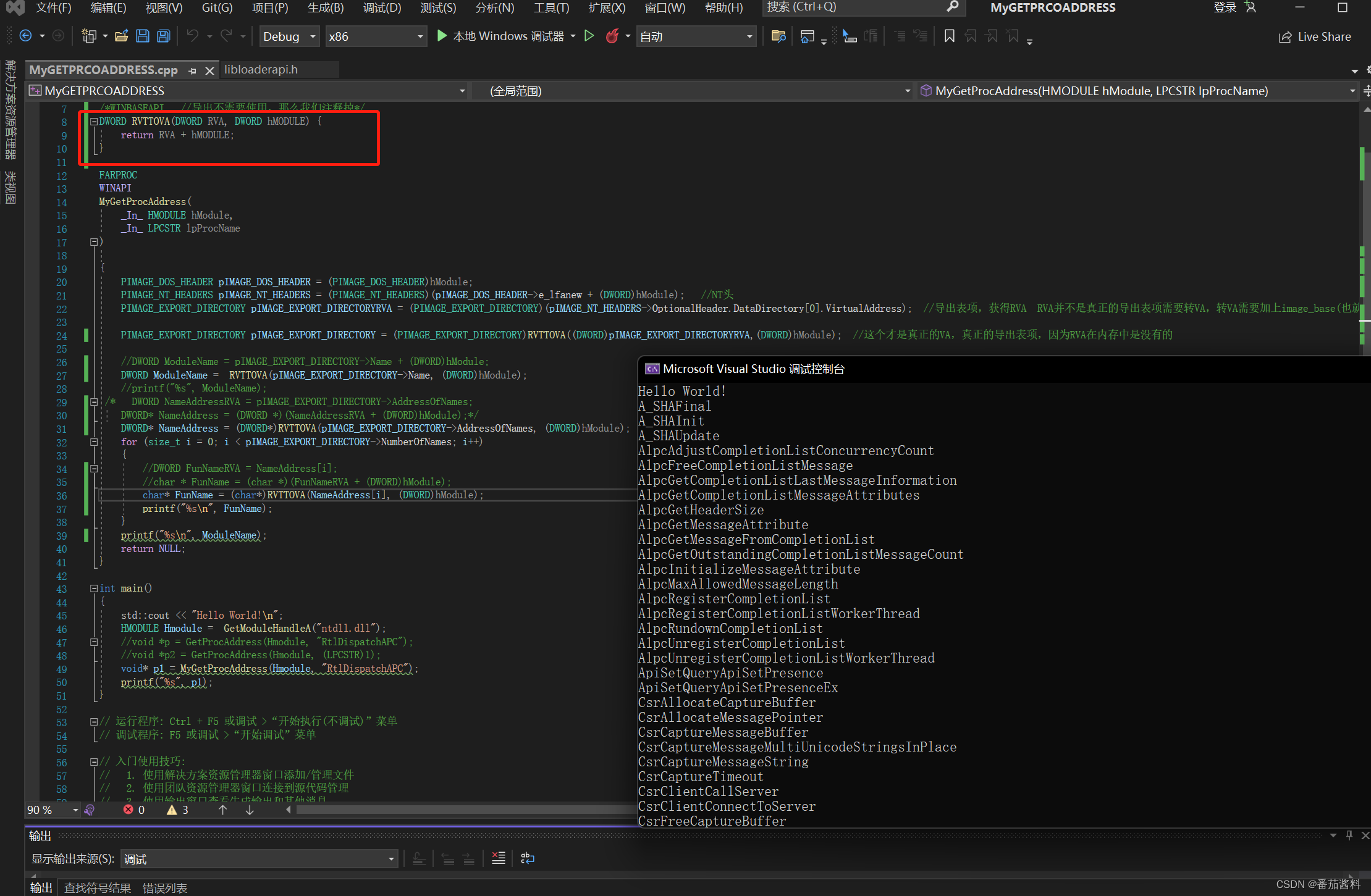Toggle bookmark on current line
The image size is (1371, 896).
click(x=949, y=36)
